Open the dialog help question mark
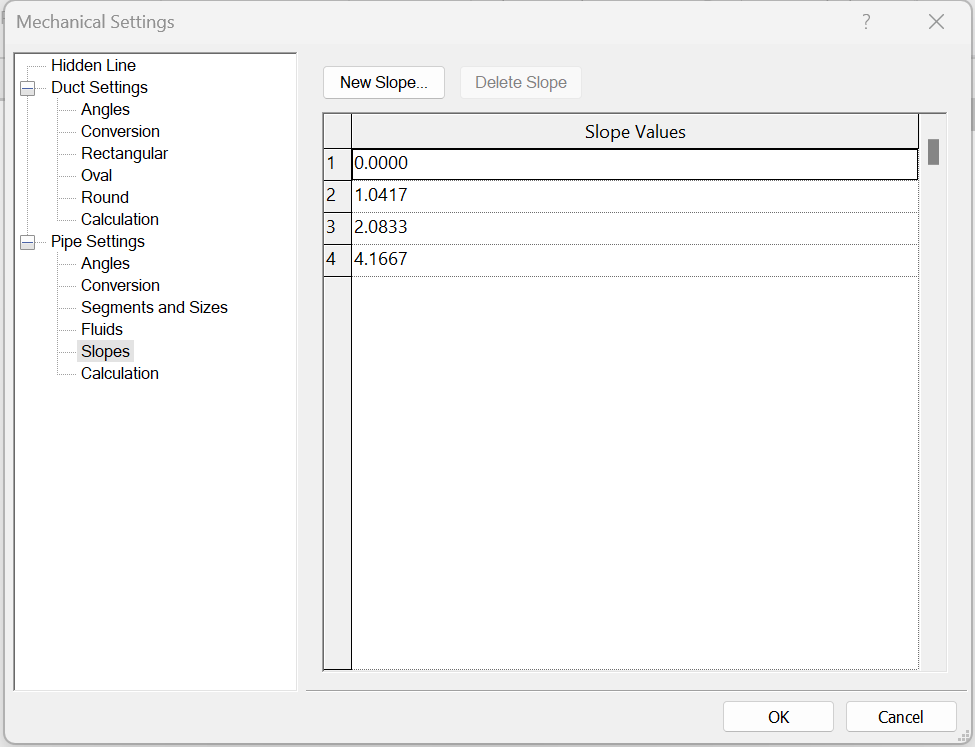Screen dimensions: 975x747 [866, 22]
